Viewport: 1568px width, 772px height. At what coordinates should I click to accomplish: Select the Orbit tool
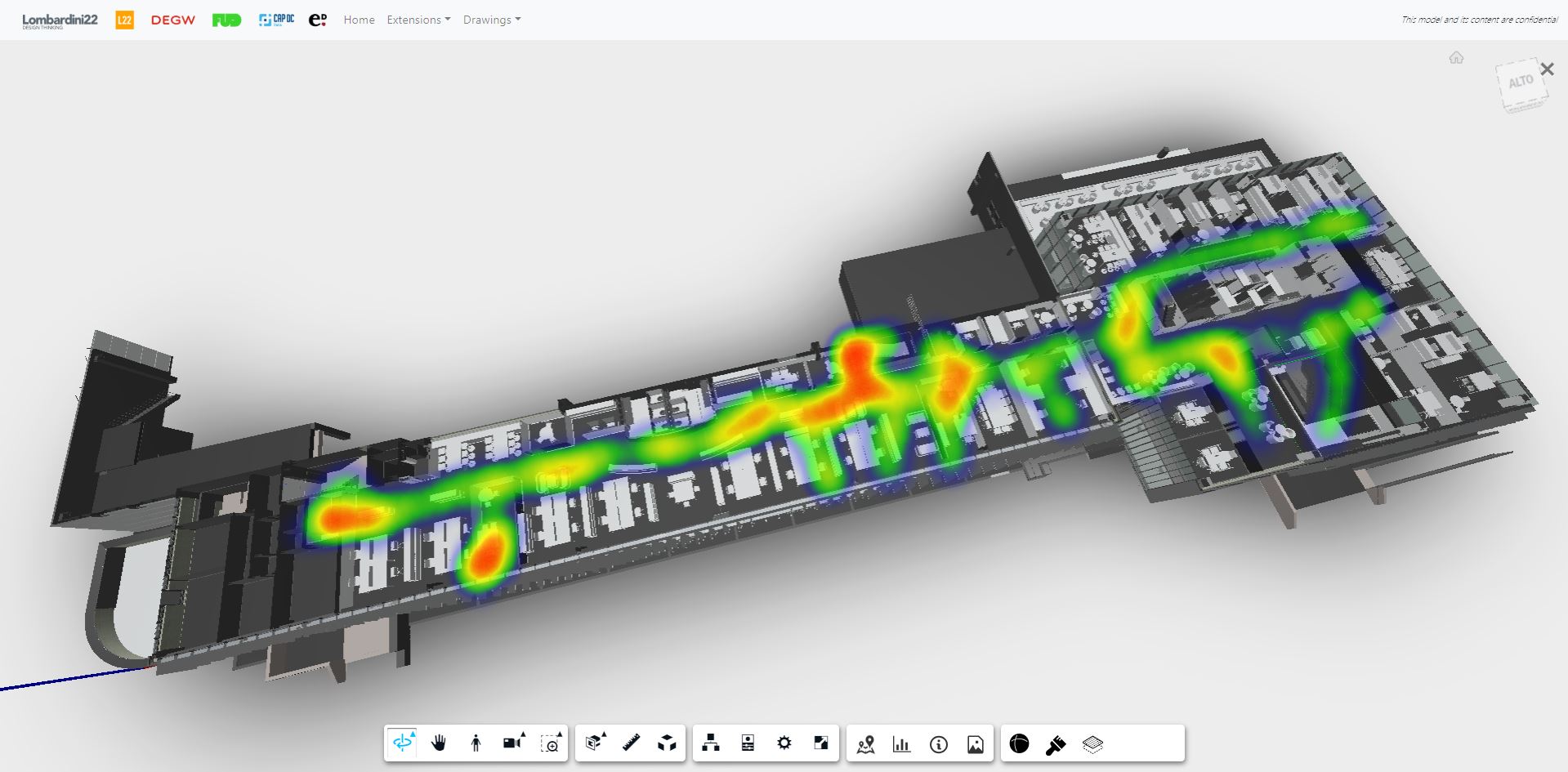click(403, 743)
